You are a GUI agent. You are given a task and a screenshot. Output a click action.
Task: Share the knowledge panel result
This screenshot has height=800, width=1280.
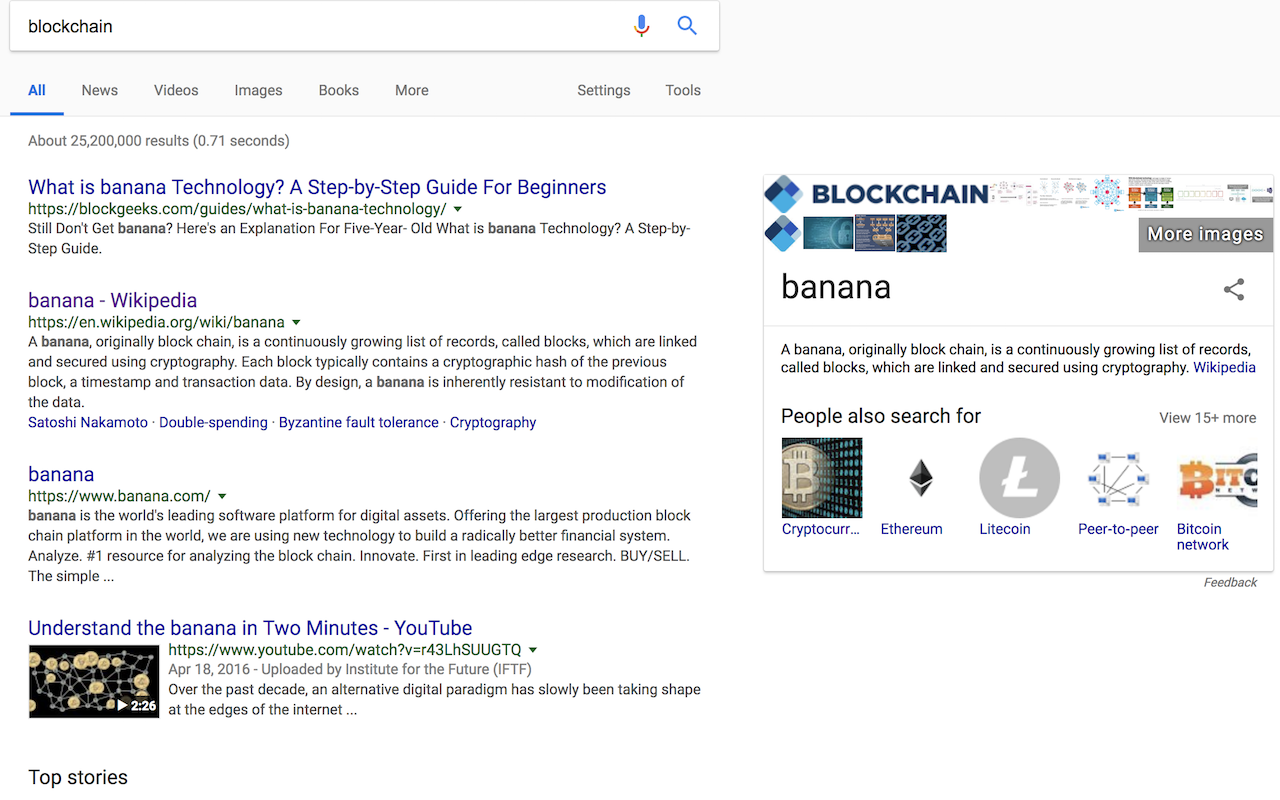1234,289
